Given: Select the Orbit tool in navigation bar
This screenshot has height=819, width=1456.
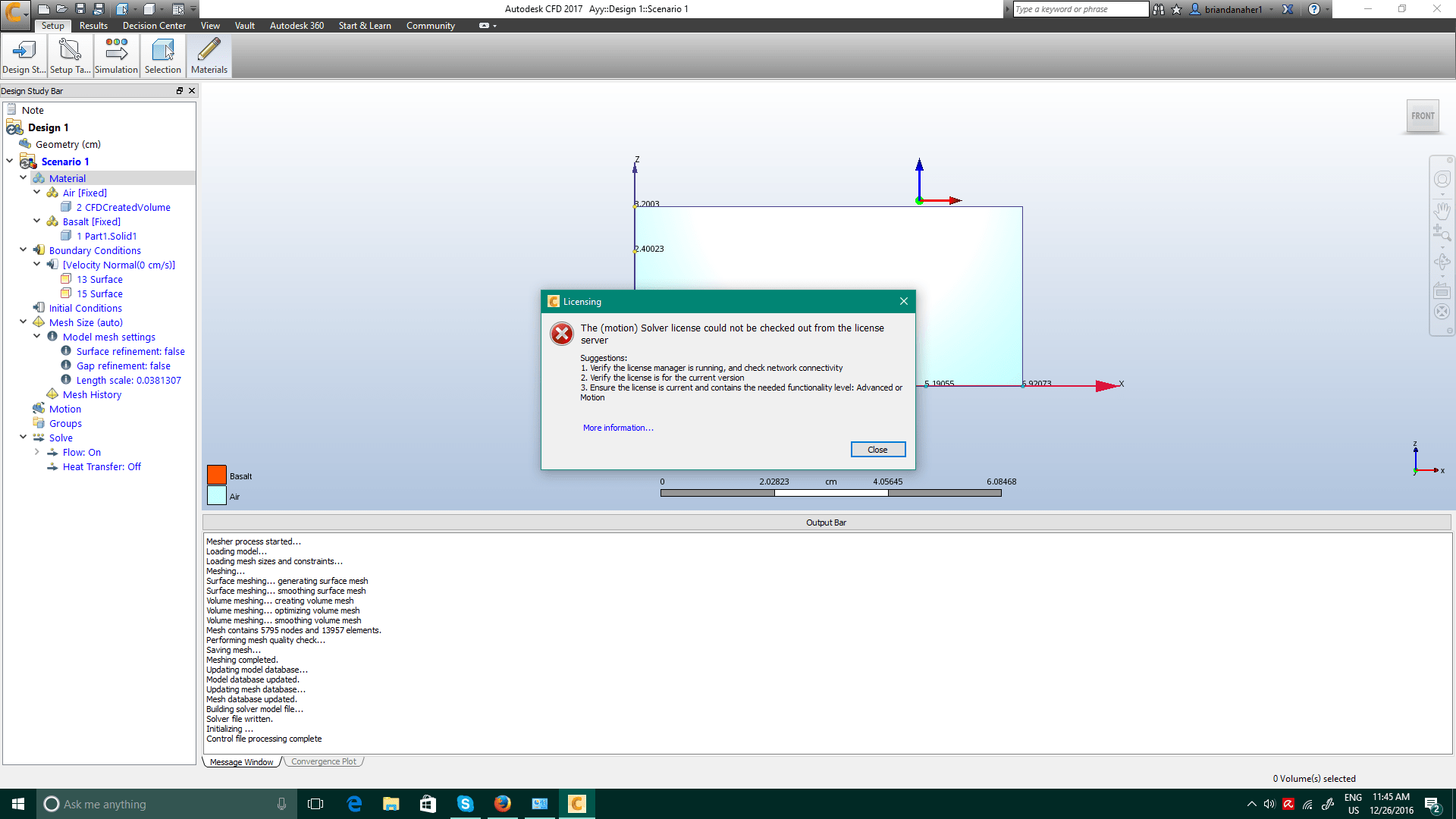Looking at the screenshot, I should click(1442, 262).
